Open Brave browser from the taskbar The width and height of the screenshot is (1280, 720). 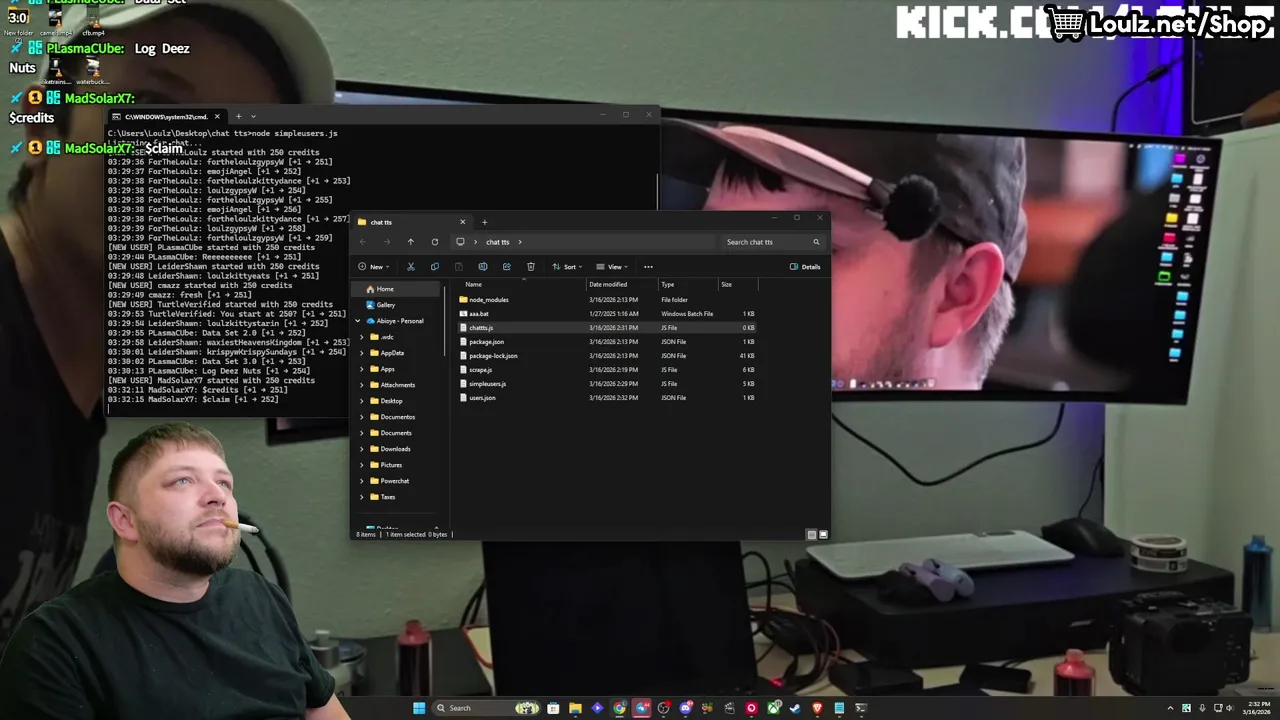point(817,708)
